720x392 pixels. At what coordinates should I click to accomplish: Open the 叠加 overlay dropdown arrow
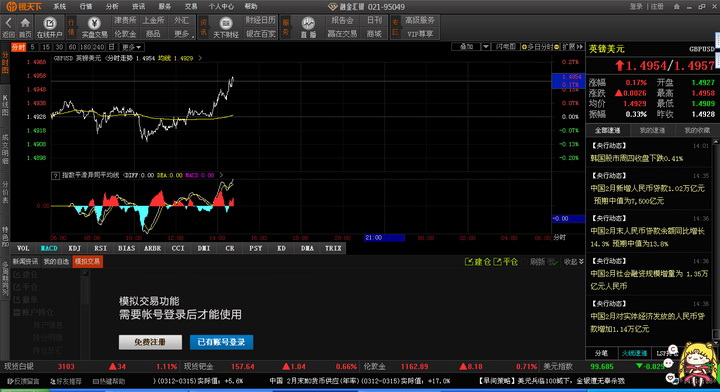coord(485,47)
